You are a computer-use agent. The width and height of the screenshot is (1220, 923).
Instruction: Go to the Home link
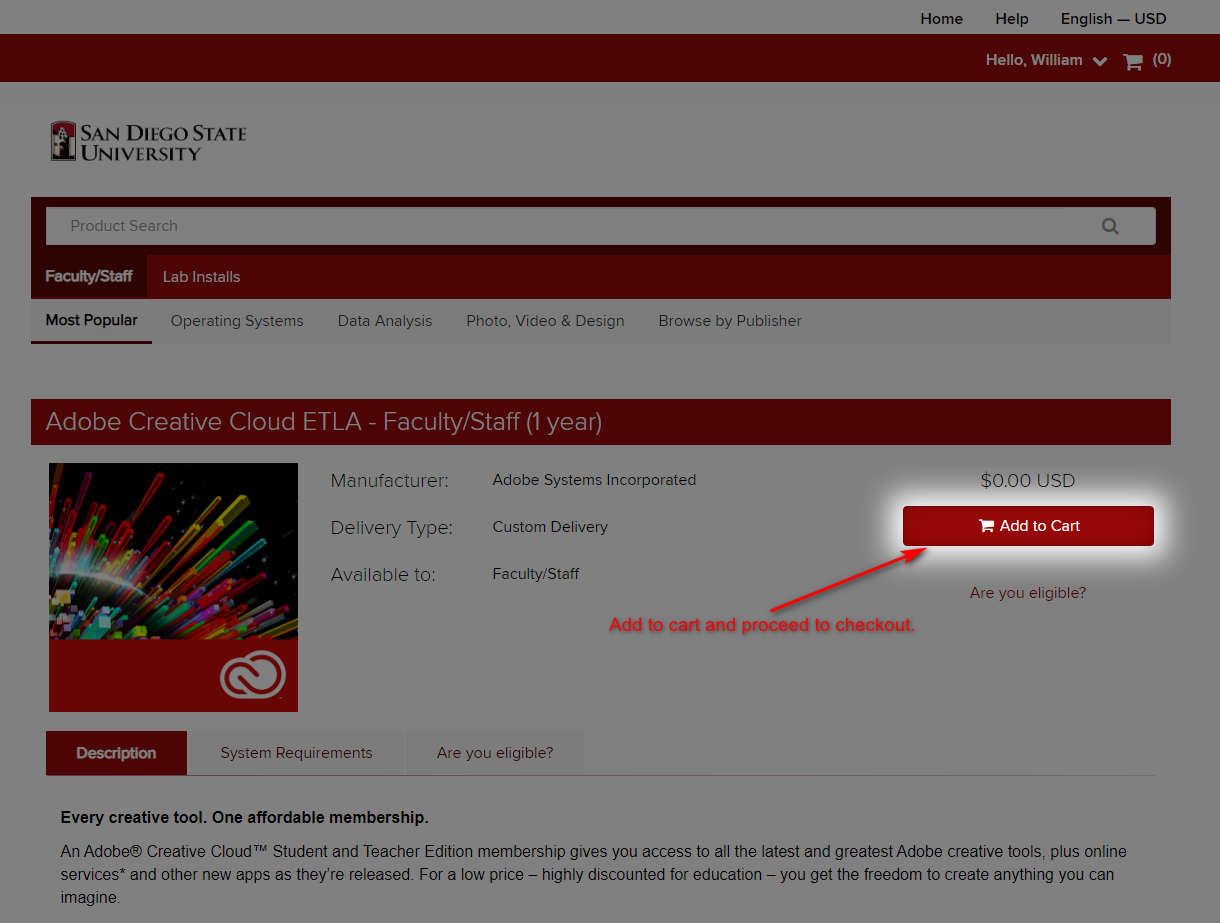coord(941,19)
